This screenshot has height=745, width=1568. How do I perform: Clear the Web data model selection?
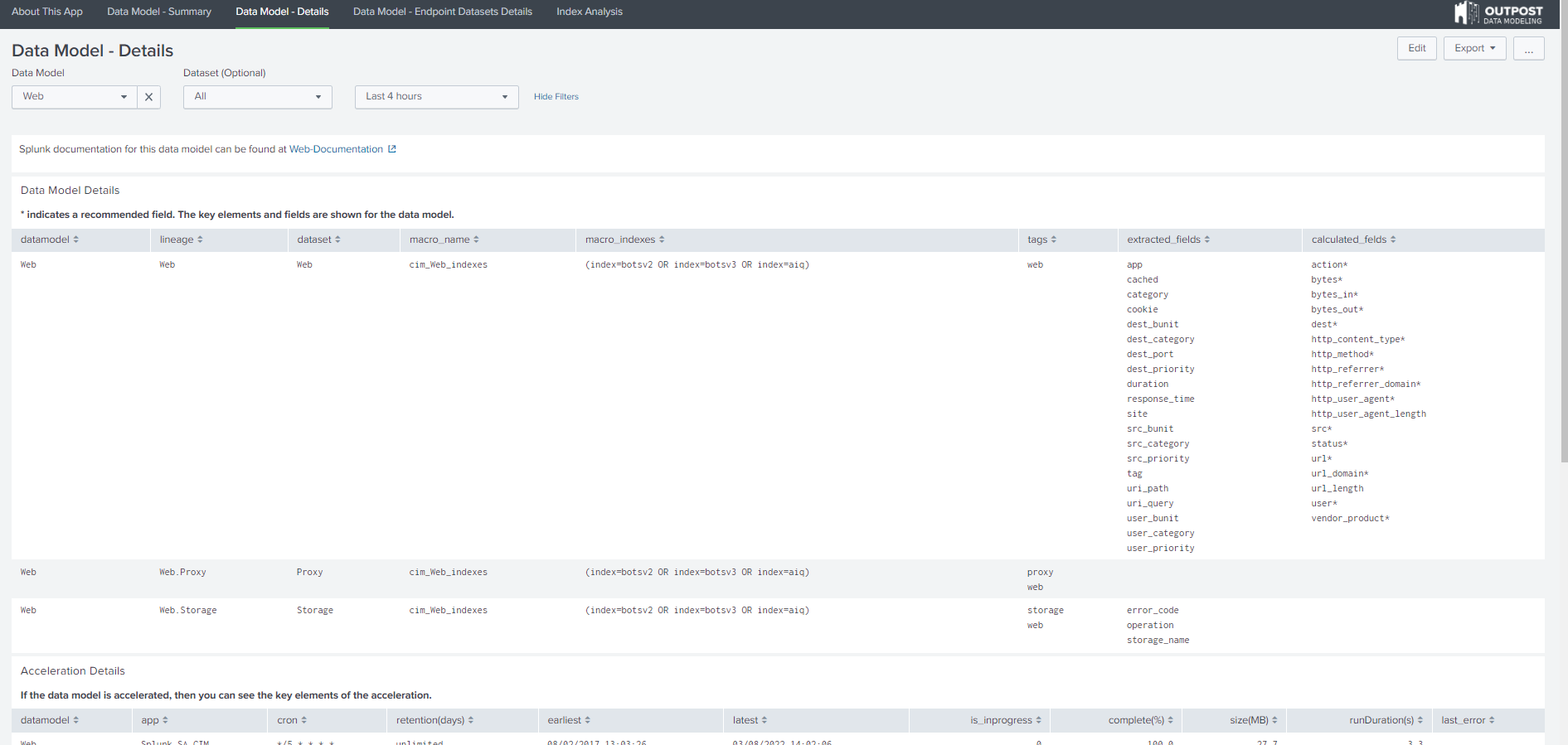click(x=148, y=97)
